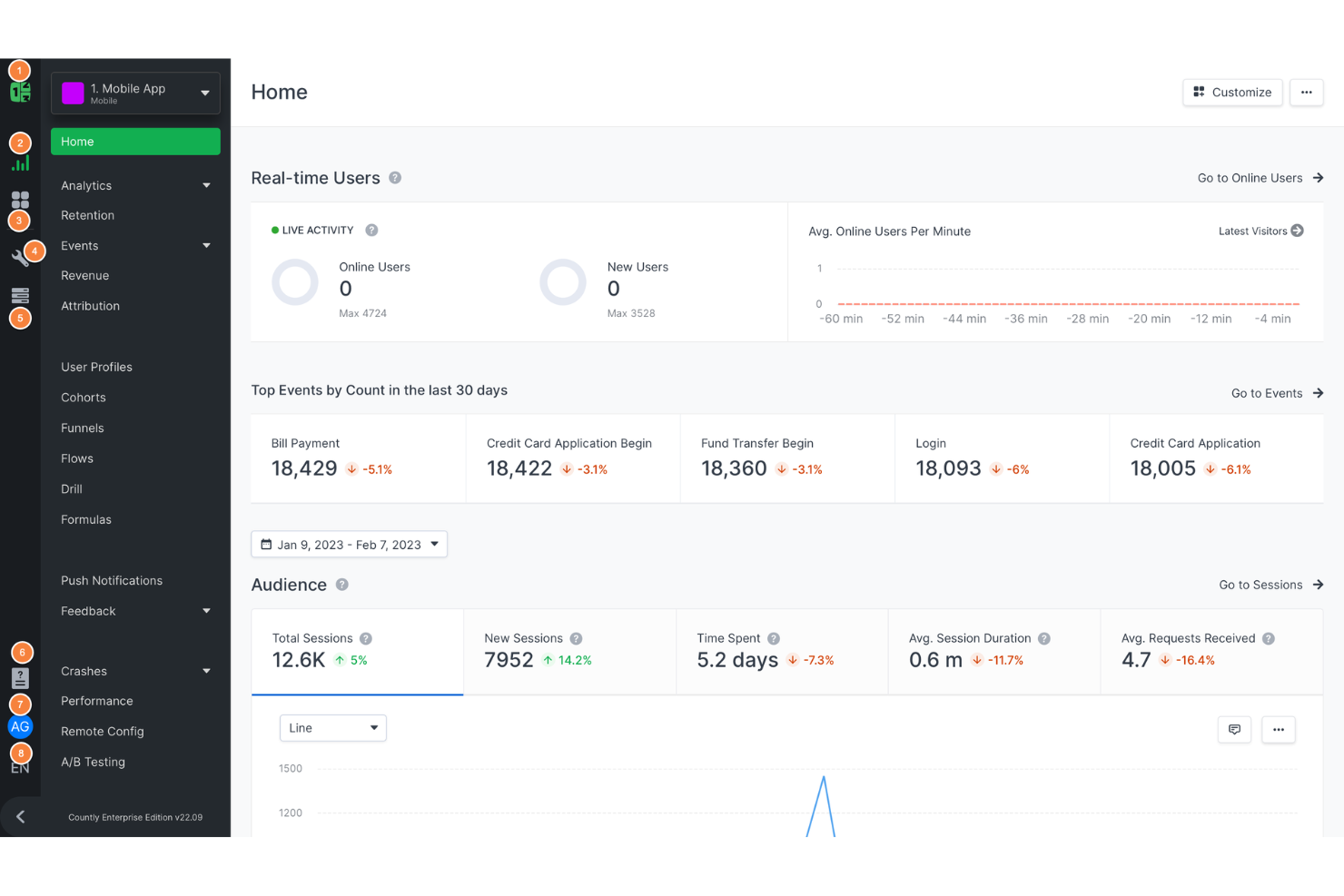Open the plugins stack icon in the rail

tap(20, 295)
